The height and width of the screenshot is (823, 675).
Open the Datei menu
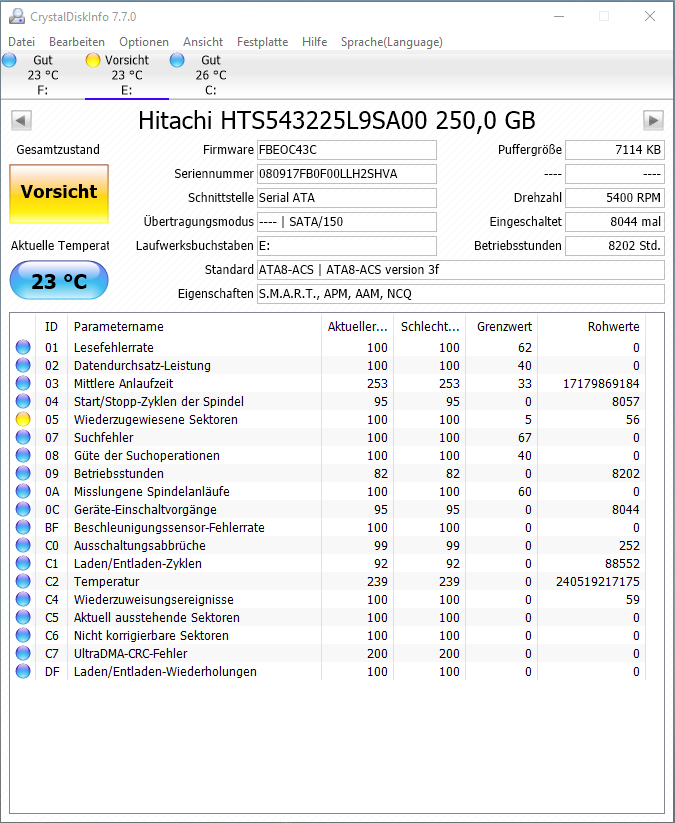coord(22,42)
